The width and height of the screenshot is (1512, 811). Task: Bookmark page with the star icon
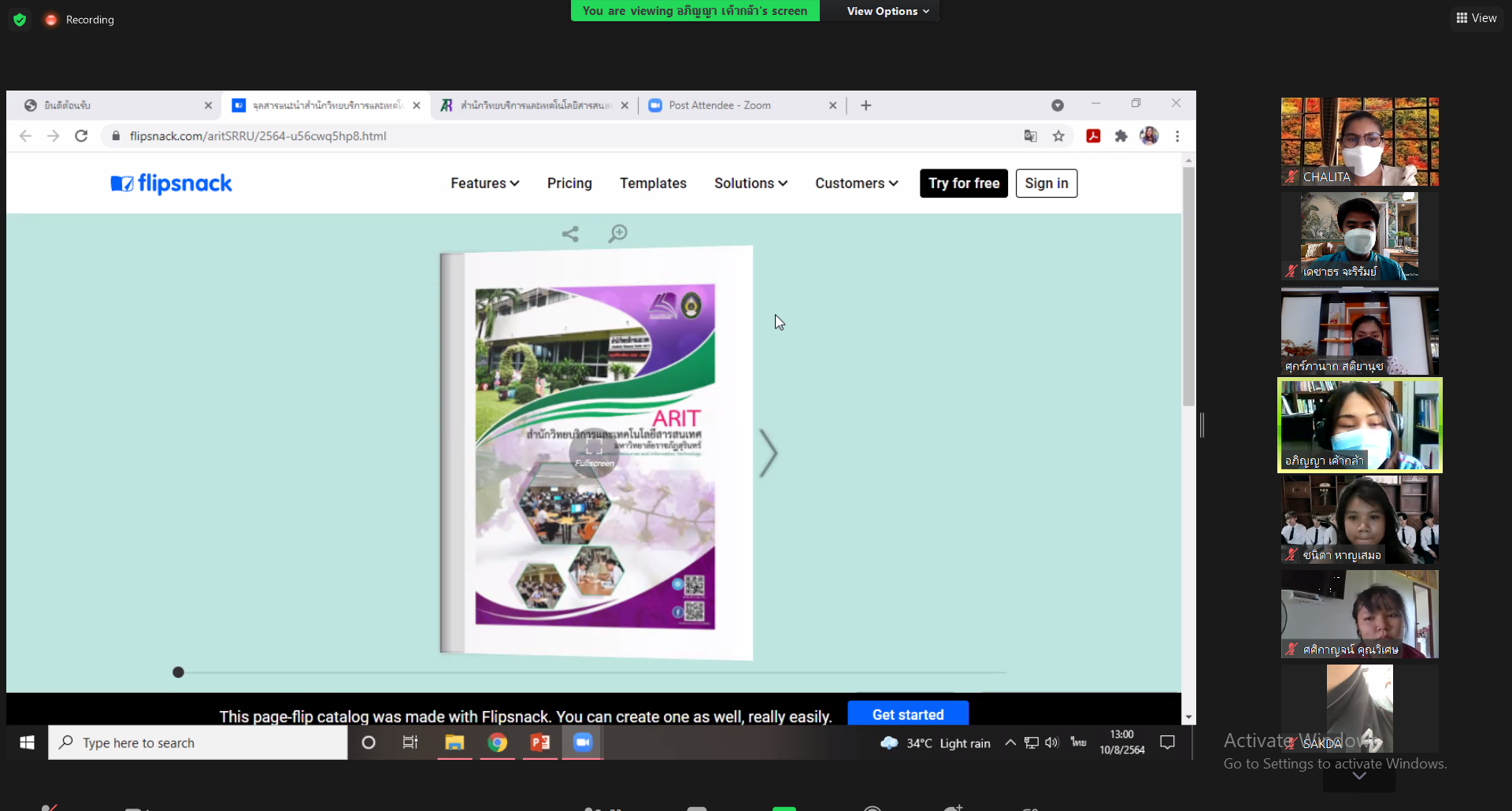pos(1058,136)
